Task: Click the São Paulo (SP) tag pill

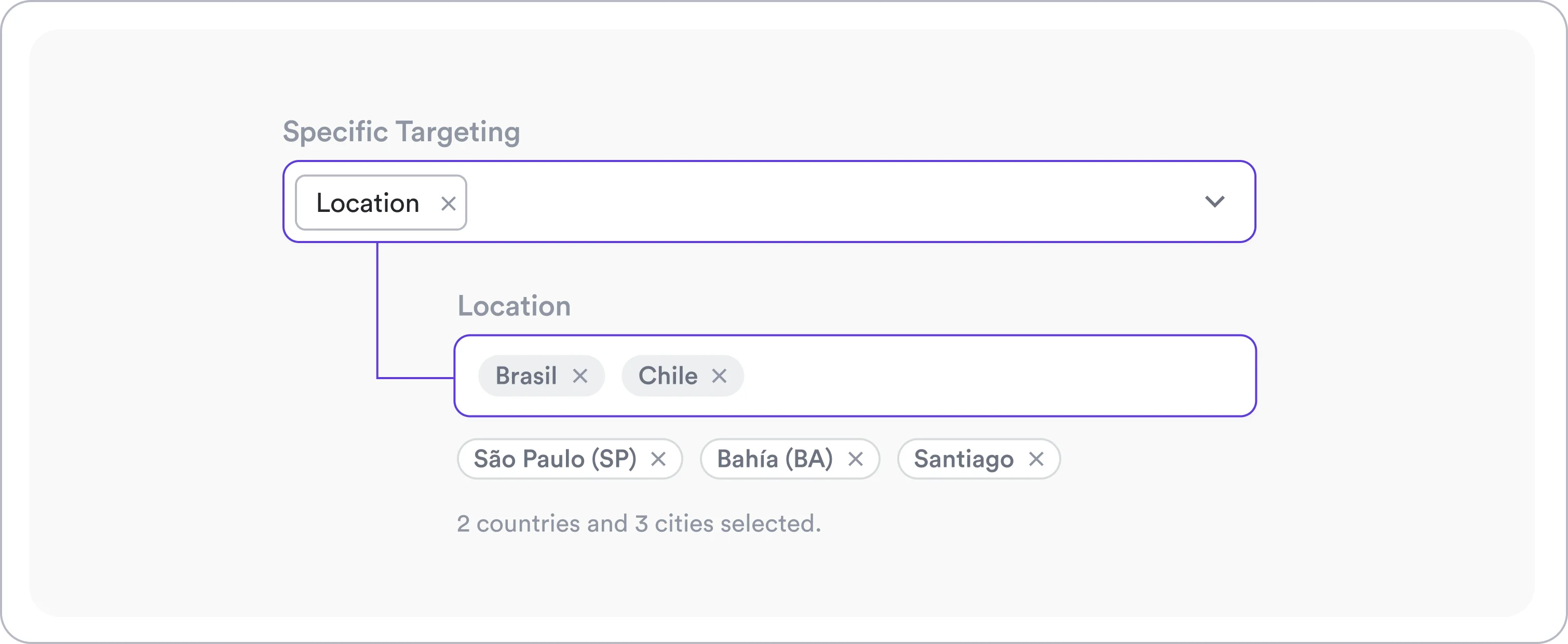Action: click(x=554, y=460)
